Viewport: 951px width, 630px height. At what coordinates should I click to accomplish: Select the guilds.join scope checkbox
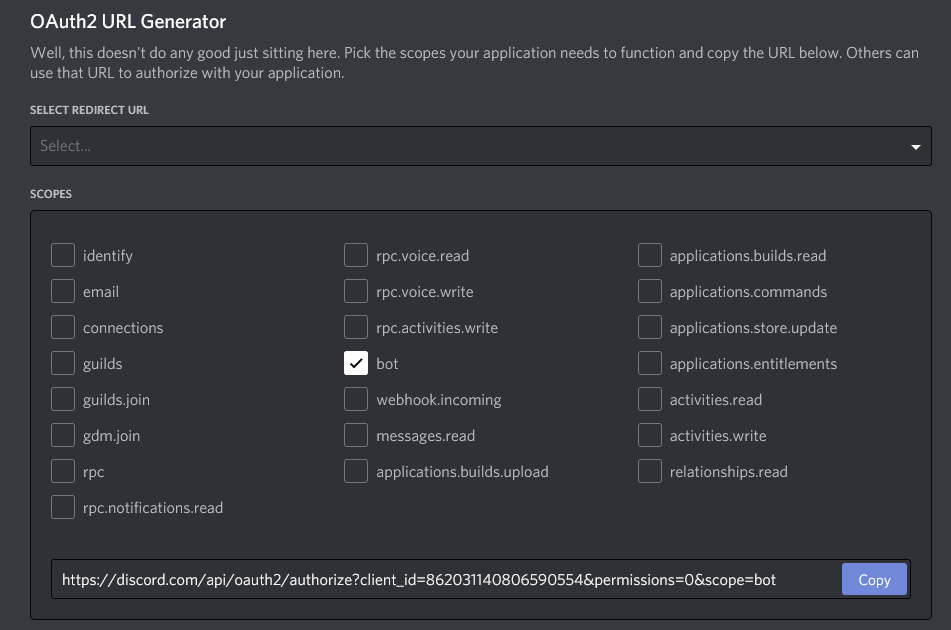pos(63,400)
